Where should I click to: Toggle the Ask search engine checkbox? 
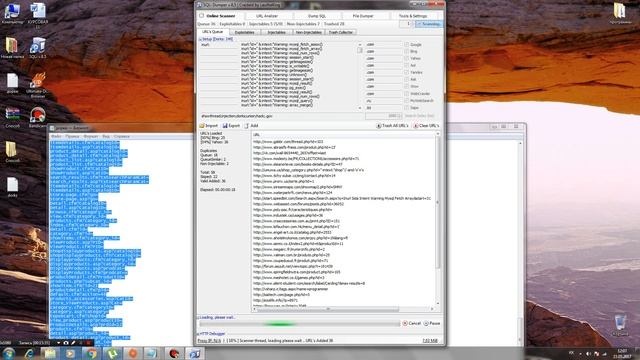(407, 79)
